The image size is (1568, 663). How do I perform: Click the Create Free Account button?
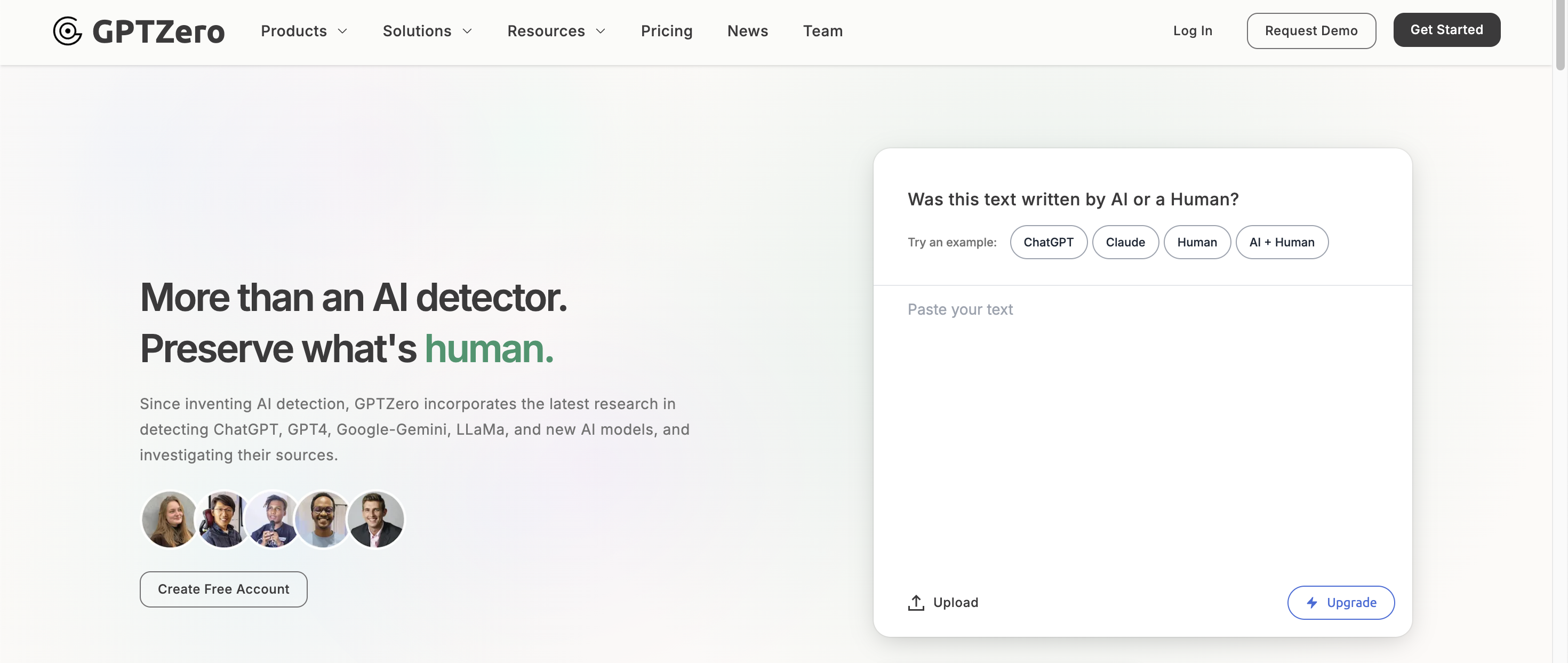223,589
